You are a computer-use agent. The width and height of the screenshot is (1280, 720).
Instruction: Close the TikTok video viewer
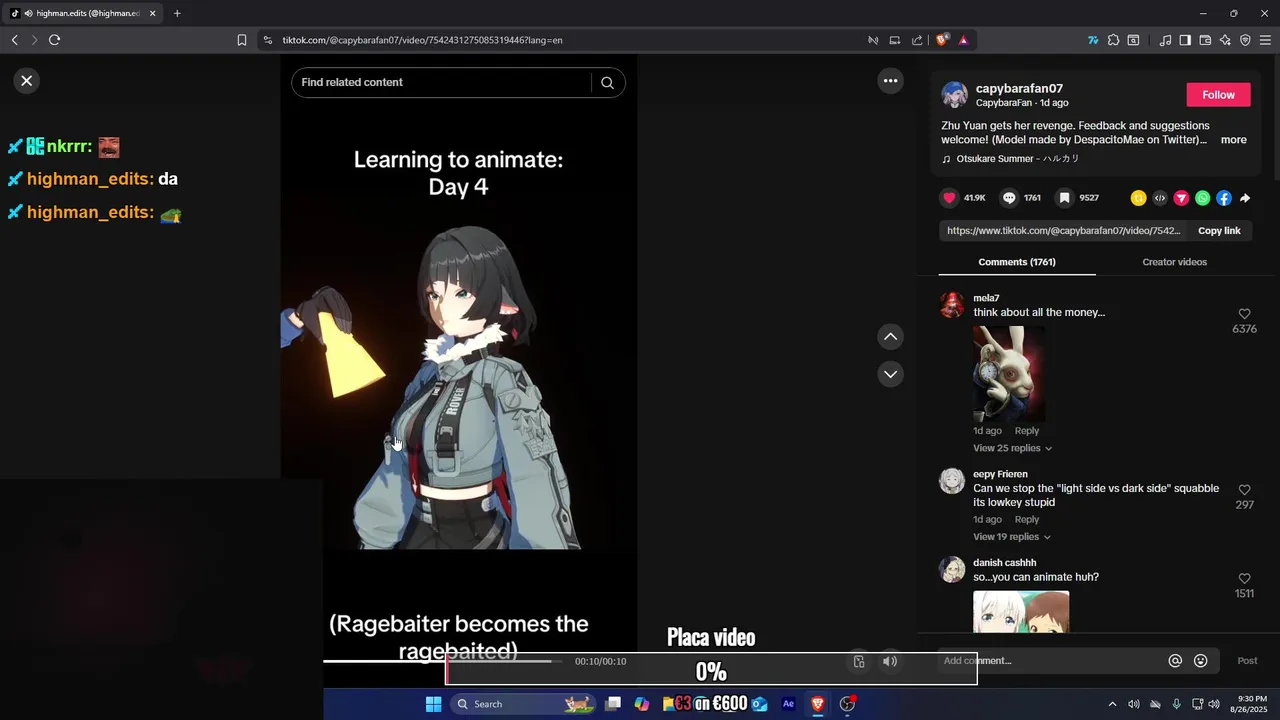pyautogui.click(x=27, y=81)
